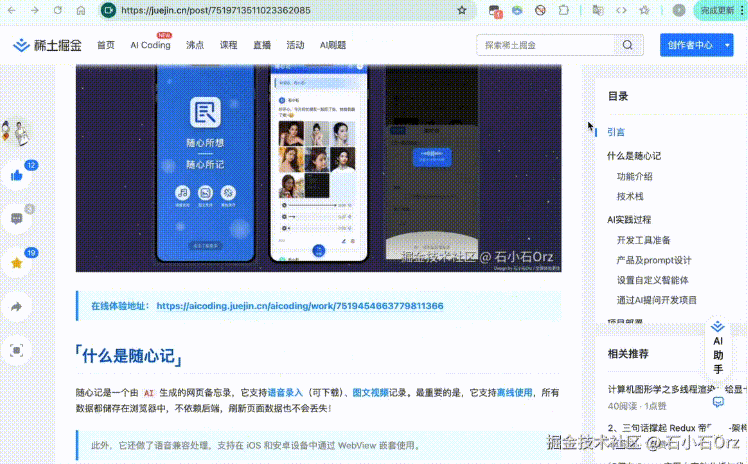Click the code brackets devtools icon

(x=621, y=10)
